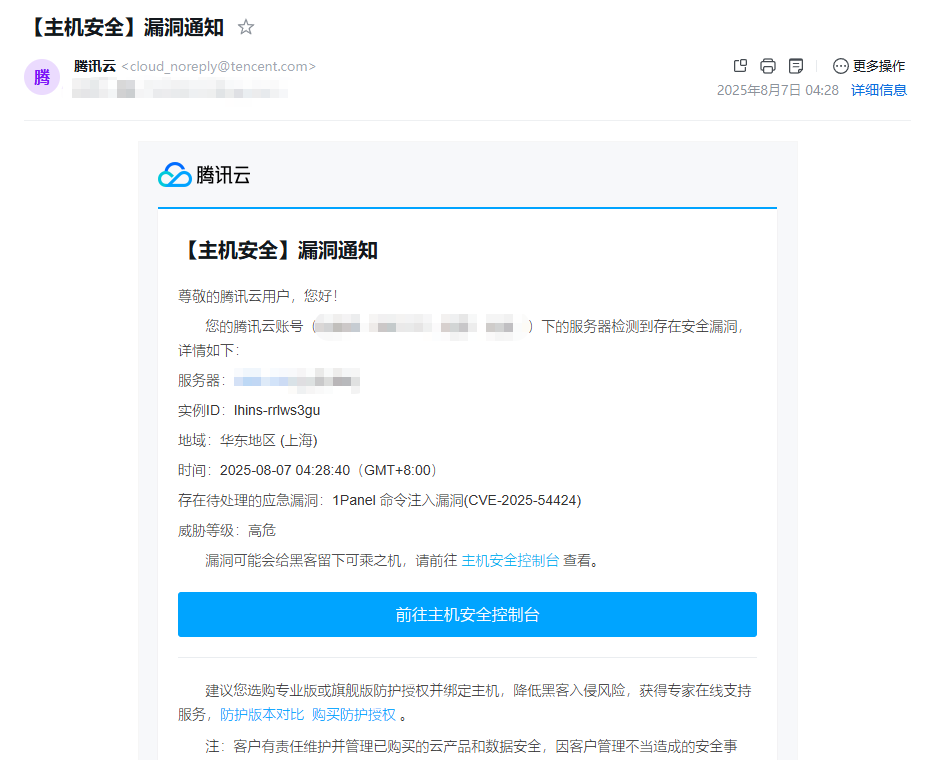Click the three-dot circle icon
This screenshot has height=760, width=935.
click(x=840, y=66)
